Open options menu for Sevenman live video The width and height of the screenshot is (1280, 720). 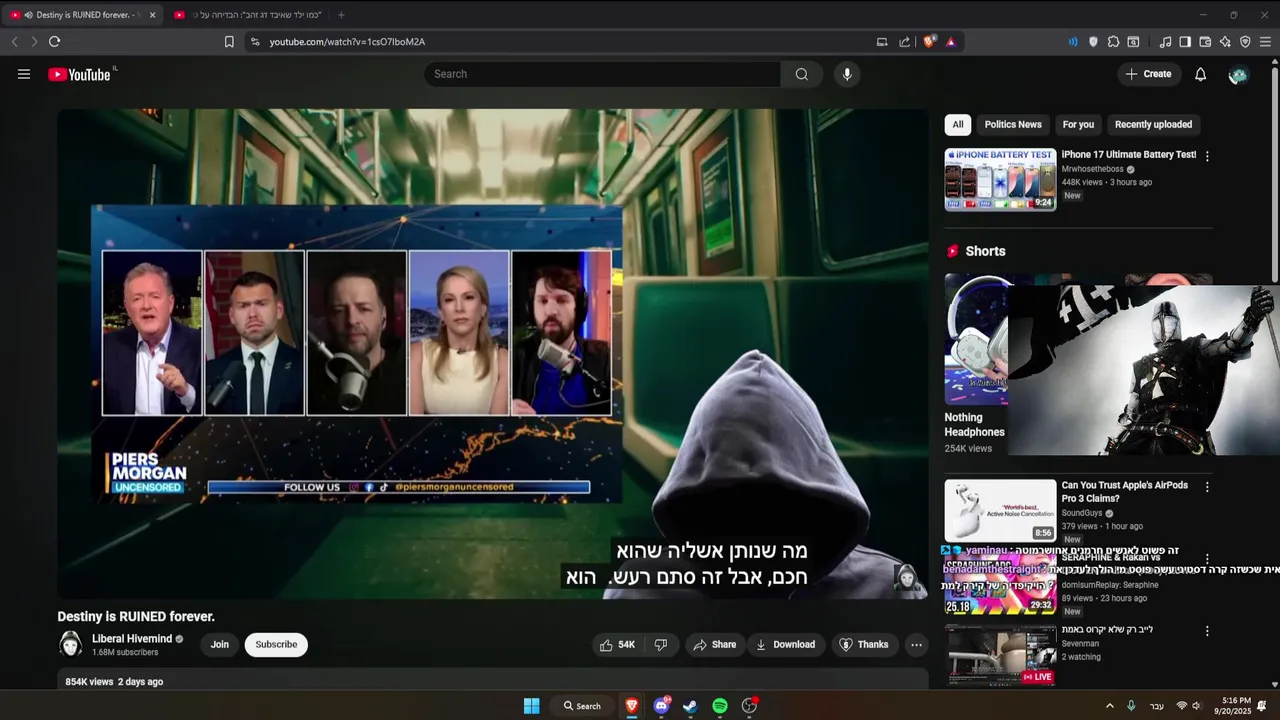tap(1207, 631)
